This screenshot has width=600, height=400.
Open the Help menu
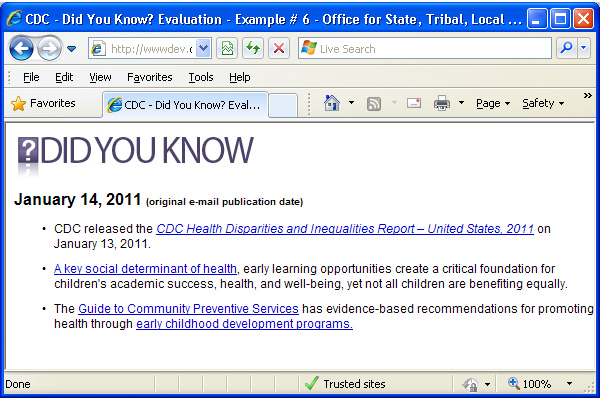(x=240, y=77)
